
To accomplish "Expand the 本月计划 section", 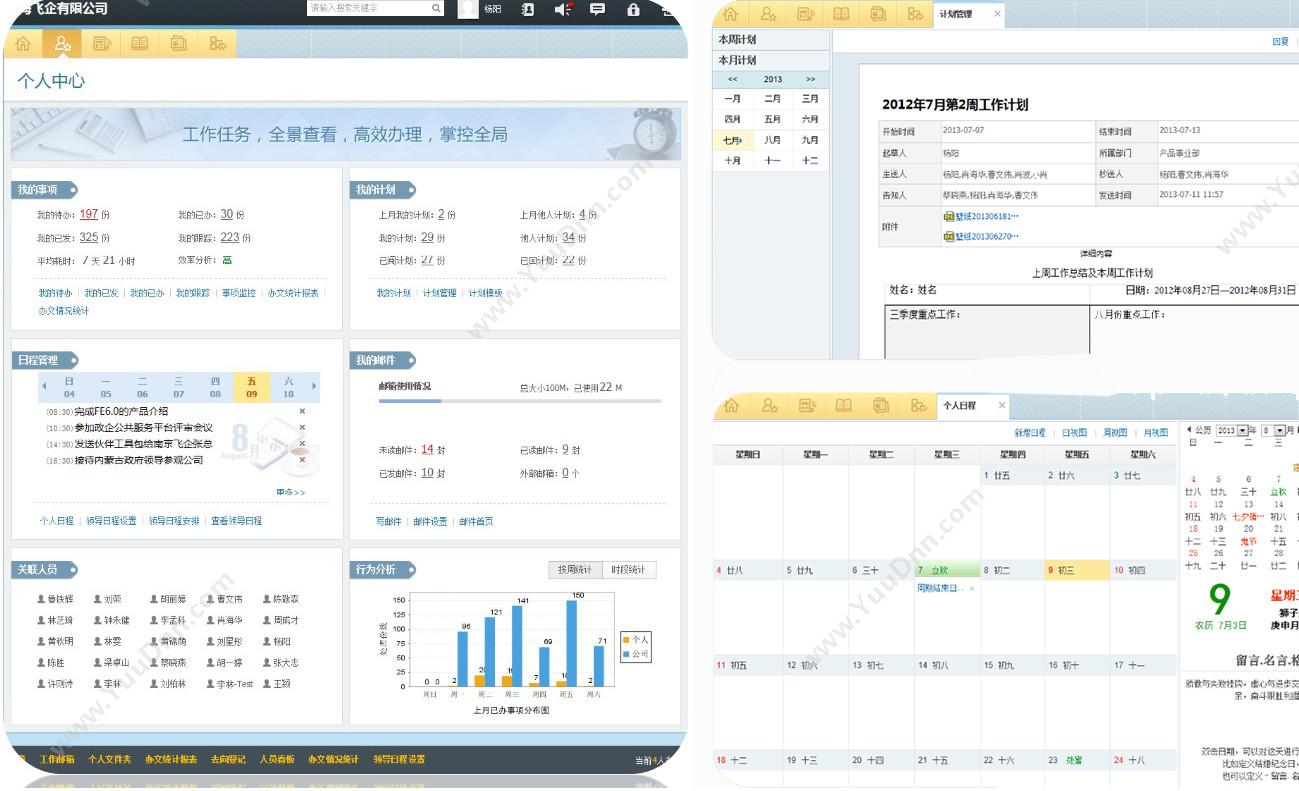I will (771, 60).
